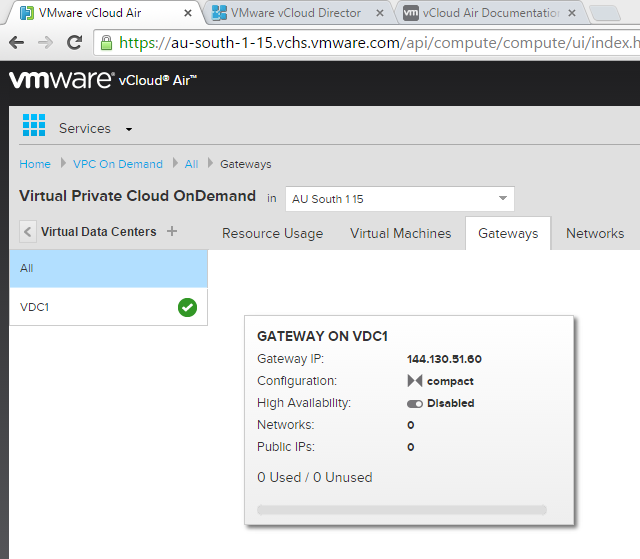Click the All breadcrumb link
Screen dimensions: 640x559
click(191, 164)
